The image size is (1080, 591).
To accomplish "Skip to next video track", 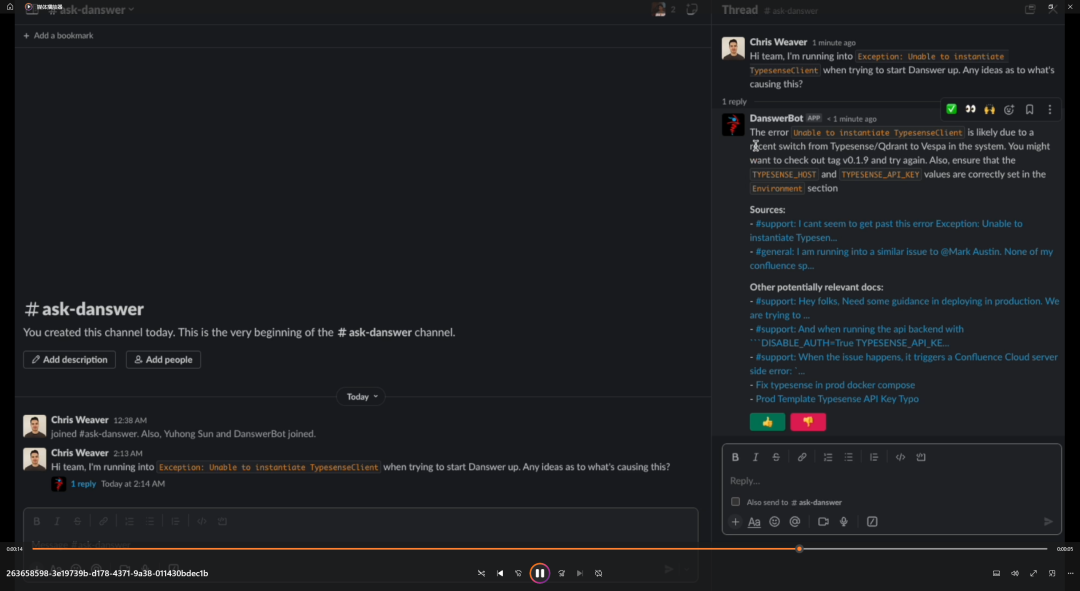I will [x=580, y=573].
